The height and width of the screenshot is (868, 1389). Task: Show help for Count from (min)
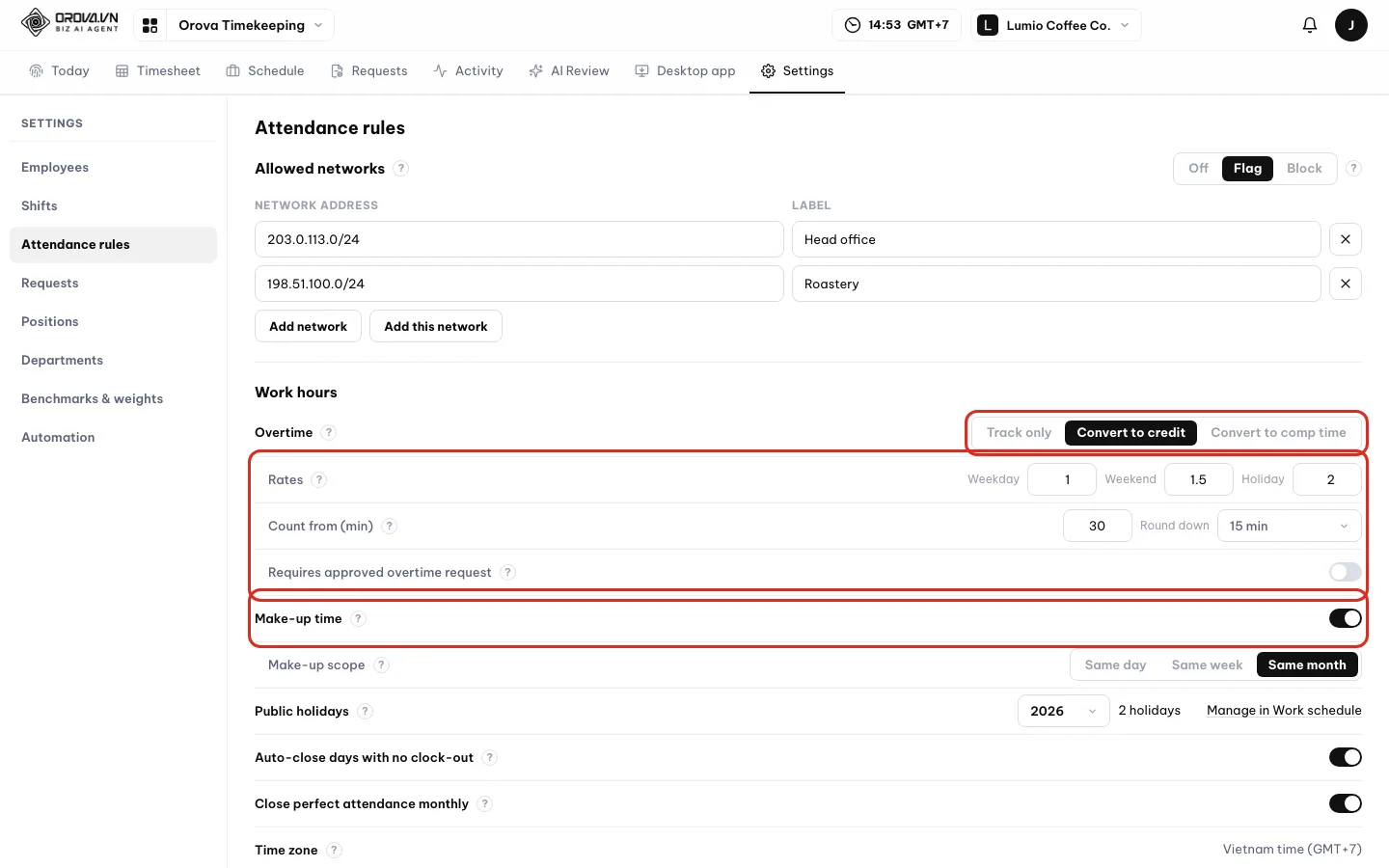point(389,526)
